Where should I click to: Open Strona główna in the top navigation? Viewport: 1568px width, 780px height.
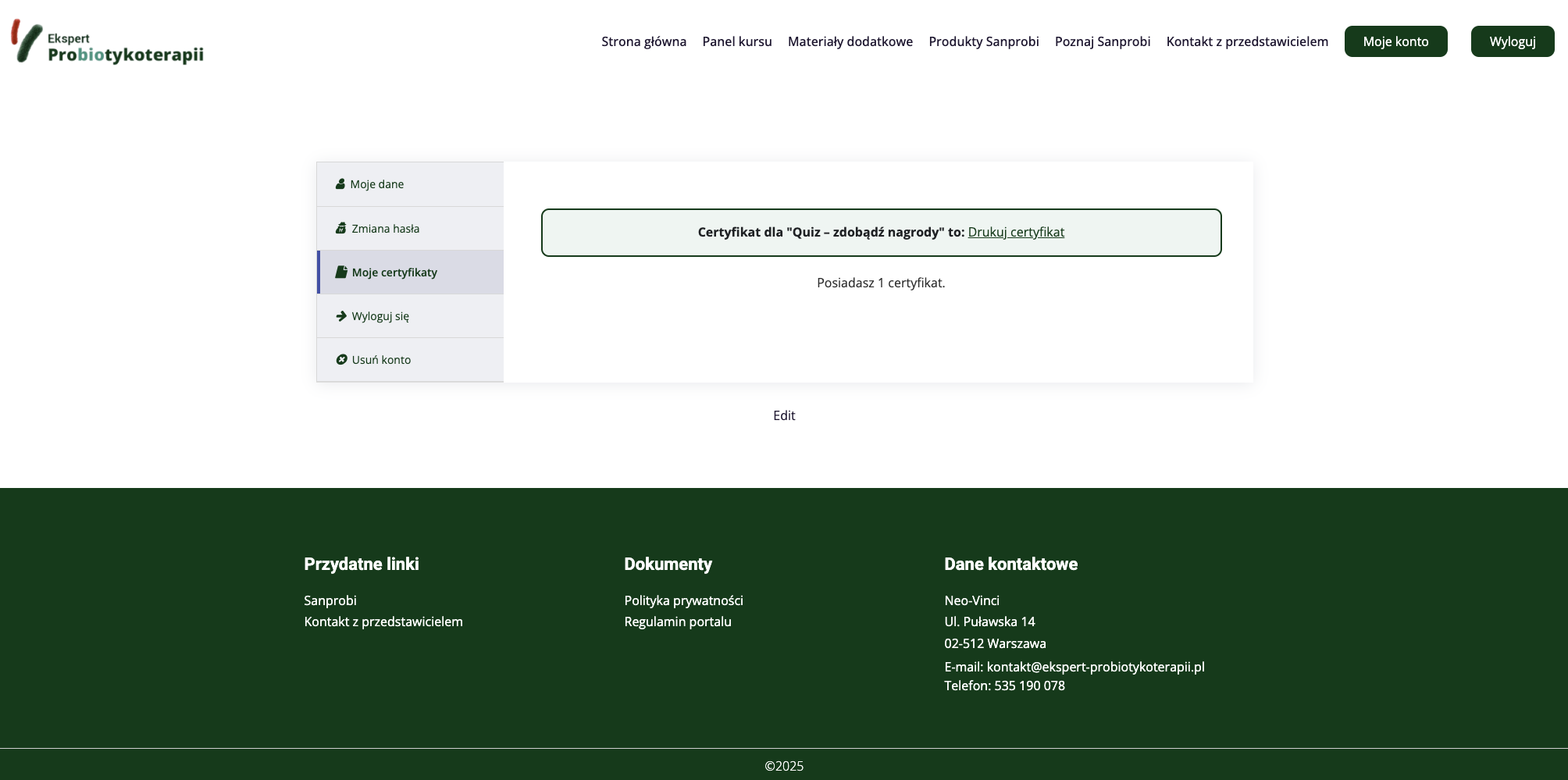[643, 41]
